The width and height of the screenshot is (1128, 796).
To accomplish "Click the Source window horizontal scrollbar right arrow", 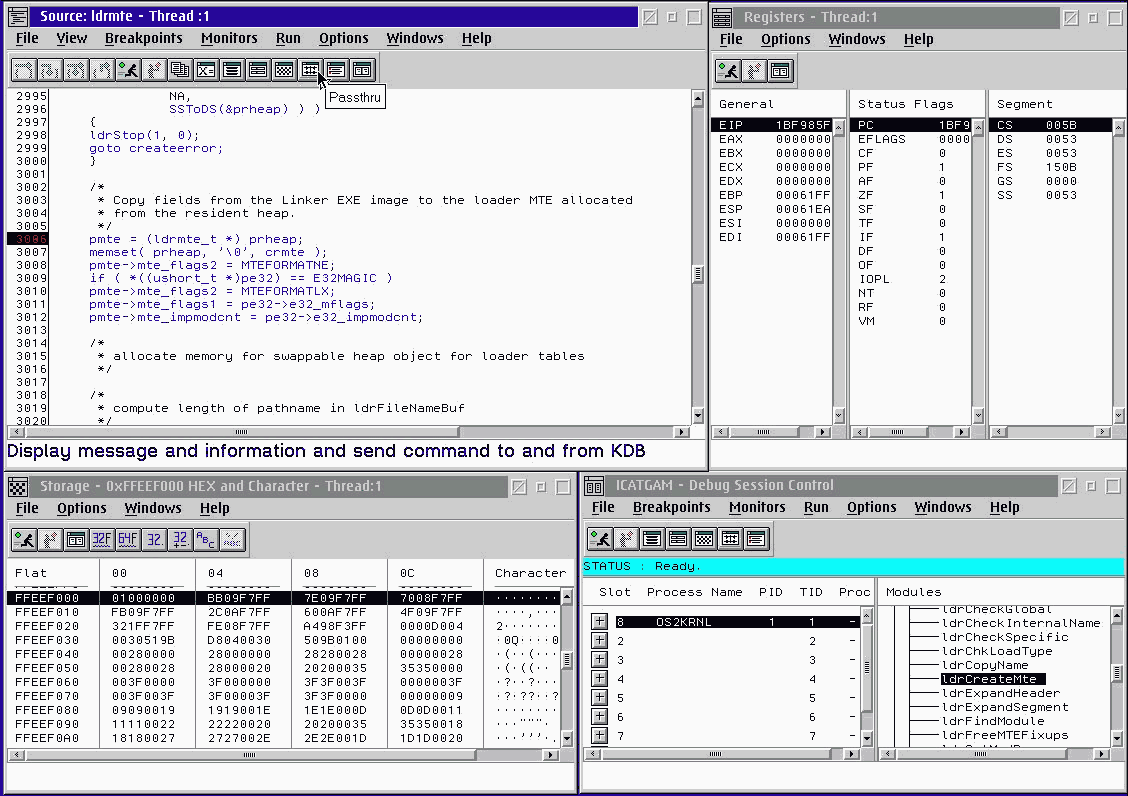I will pos(682,432).
